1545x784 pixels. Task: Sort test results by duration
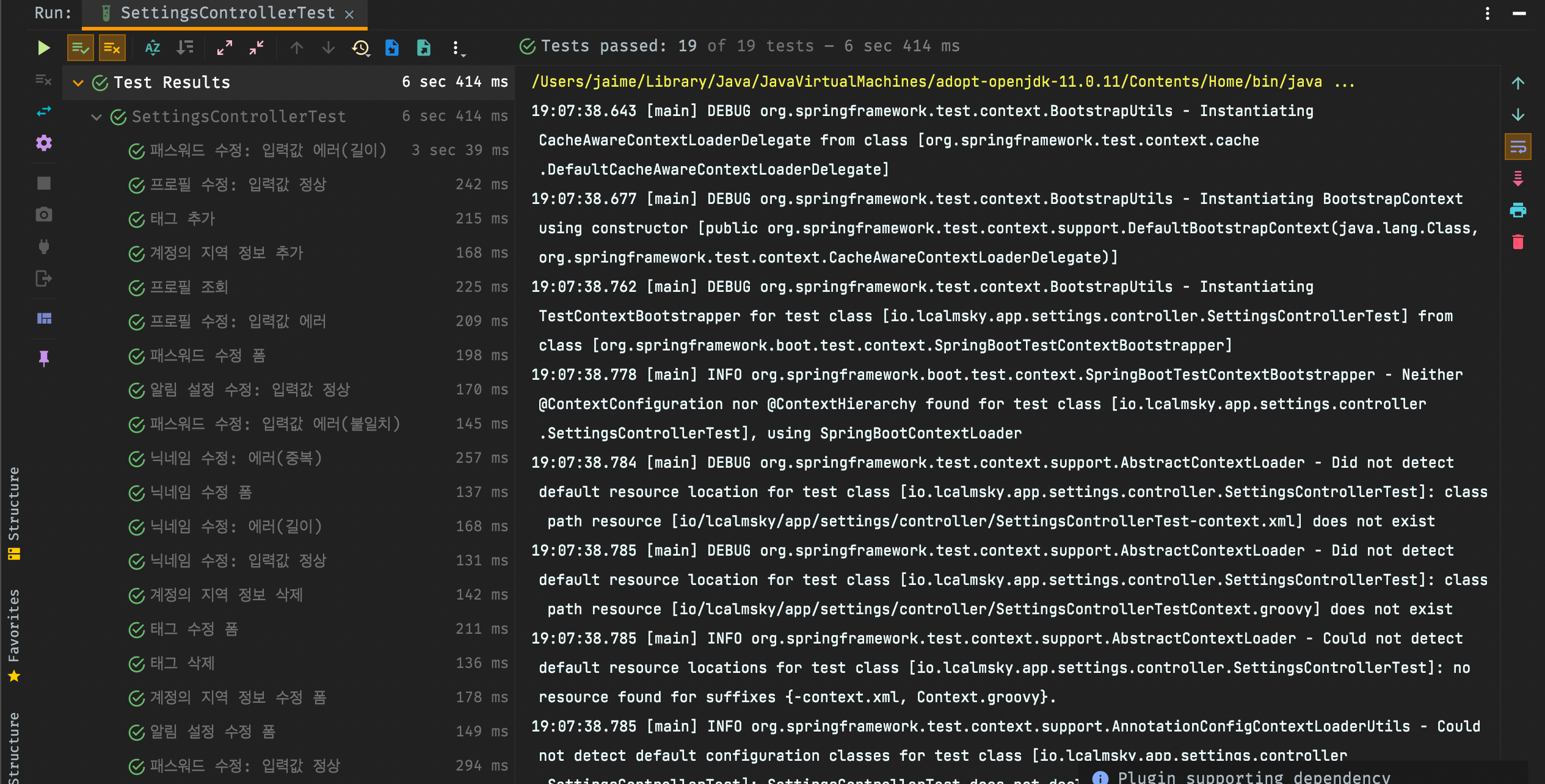point(184,48)
